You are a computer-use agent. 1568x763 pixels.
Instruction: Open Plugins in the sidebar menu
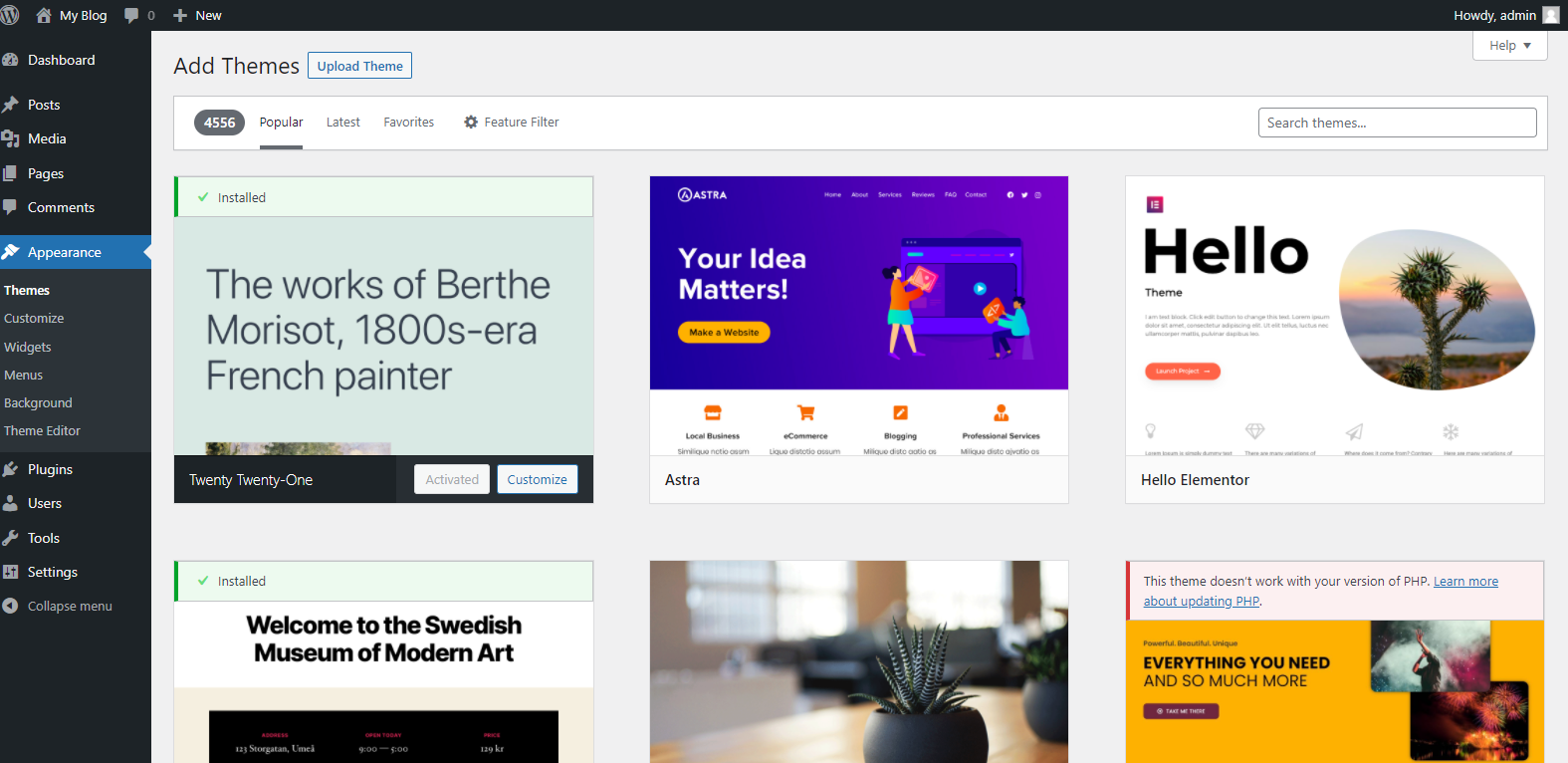50,469
